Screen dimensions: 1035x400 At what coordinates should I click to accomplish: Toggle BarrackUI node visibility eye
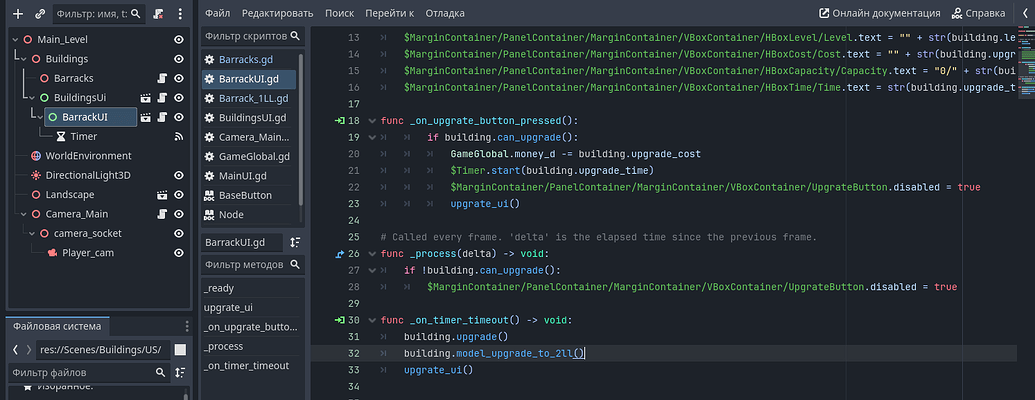point(178,117)
